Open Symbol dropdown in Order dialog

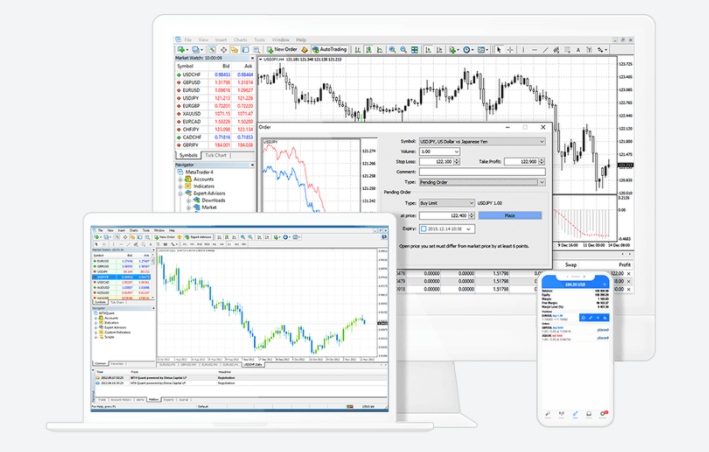[x=482, y=141]
